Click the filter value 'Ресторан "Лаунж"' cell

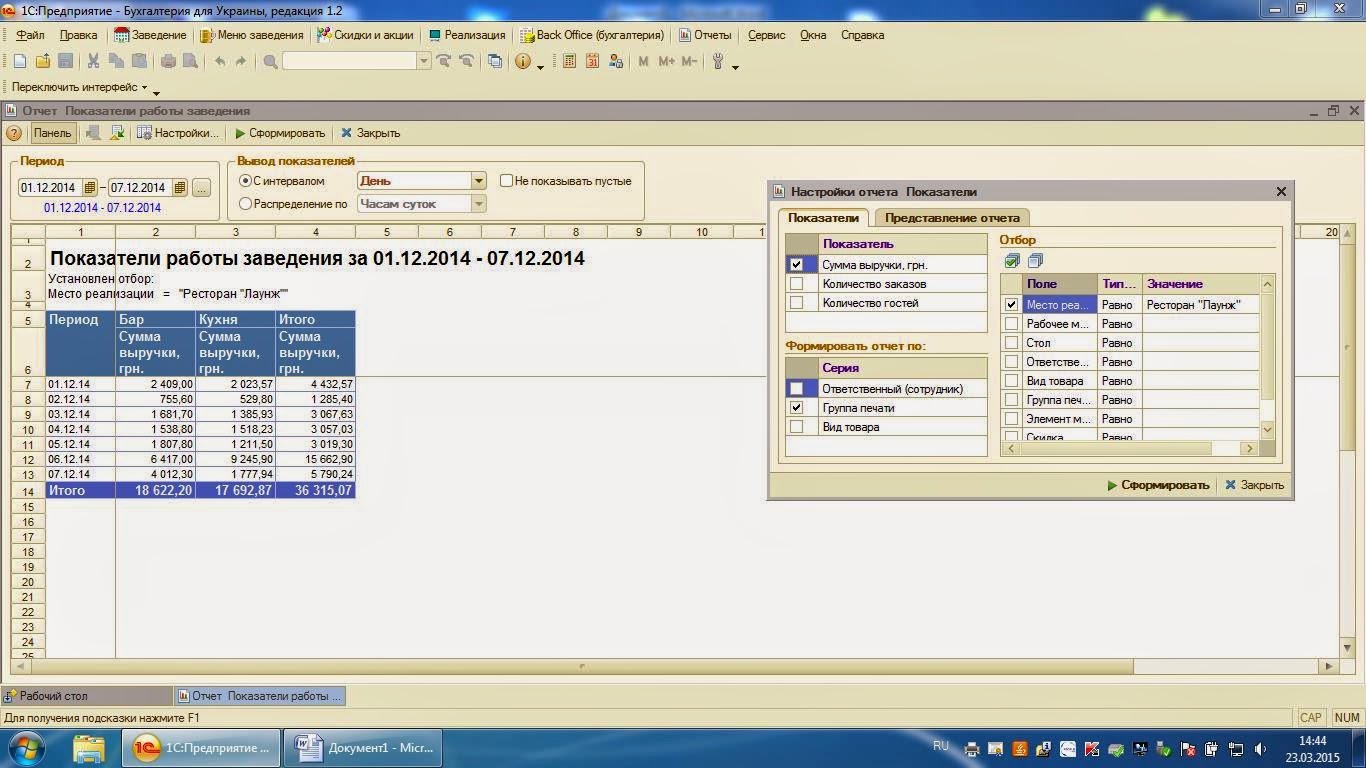1200,305
